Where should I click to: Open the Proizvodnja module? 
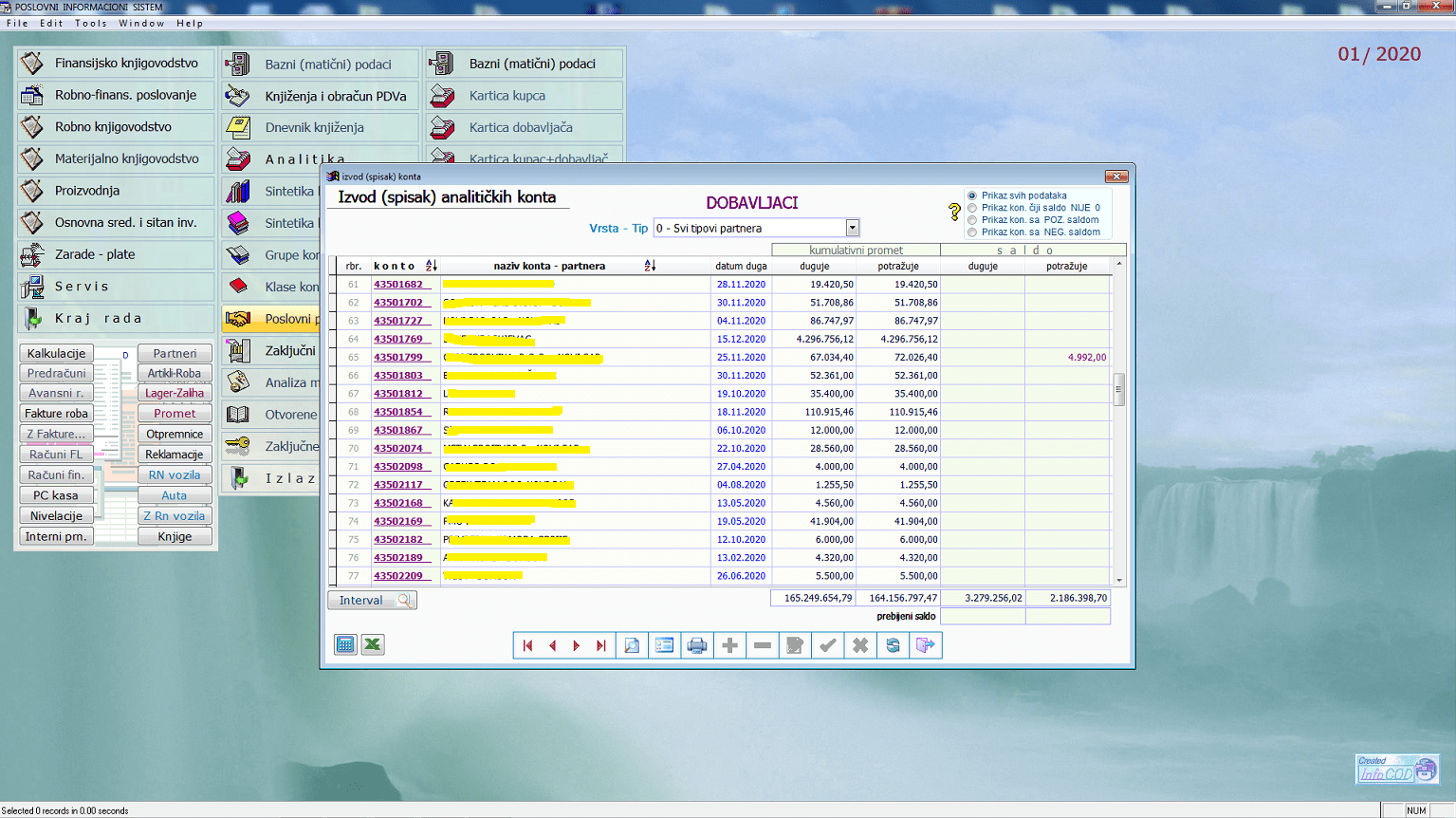pos(116,191)
